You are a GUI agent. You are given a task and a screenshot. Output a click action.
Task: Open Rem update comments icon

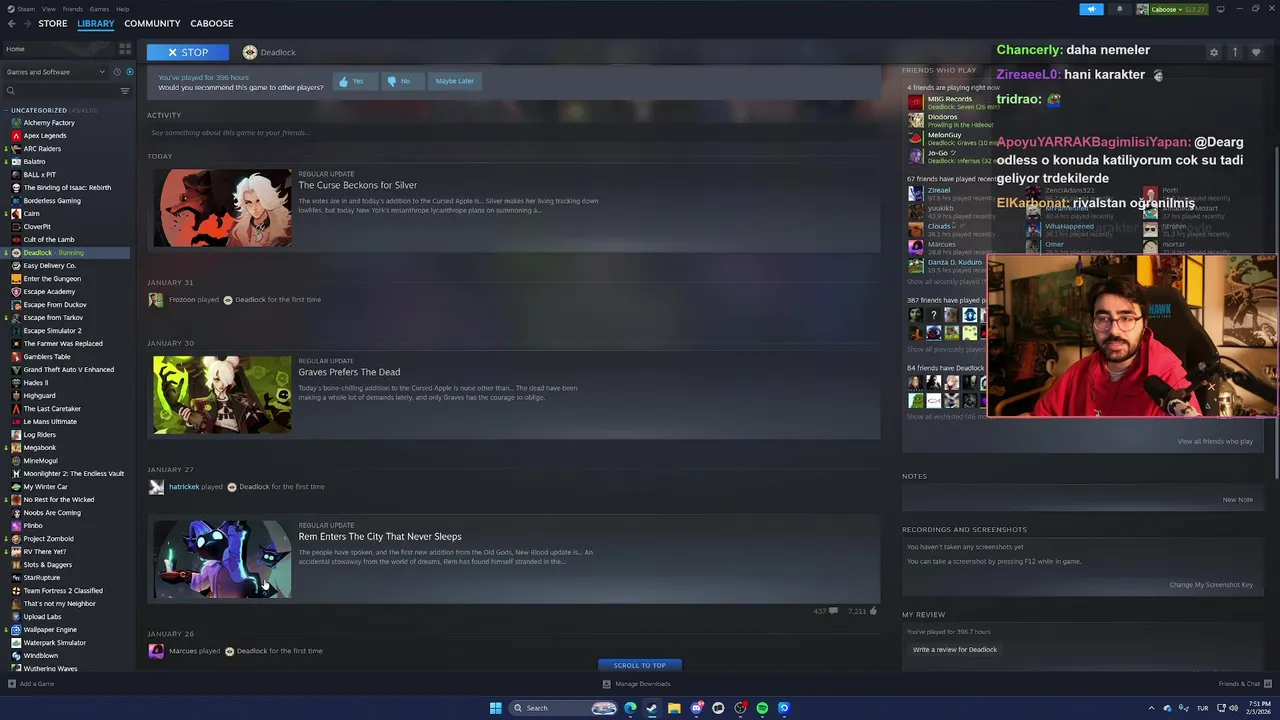pyautogui.click(x=833, y=611)
